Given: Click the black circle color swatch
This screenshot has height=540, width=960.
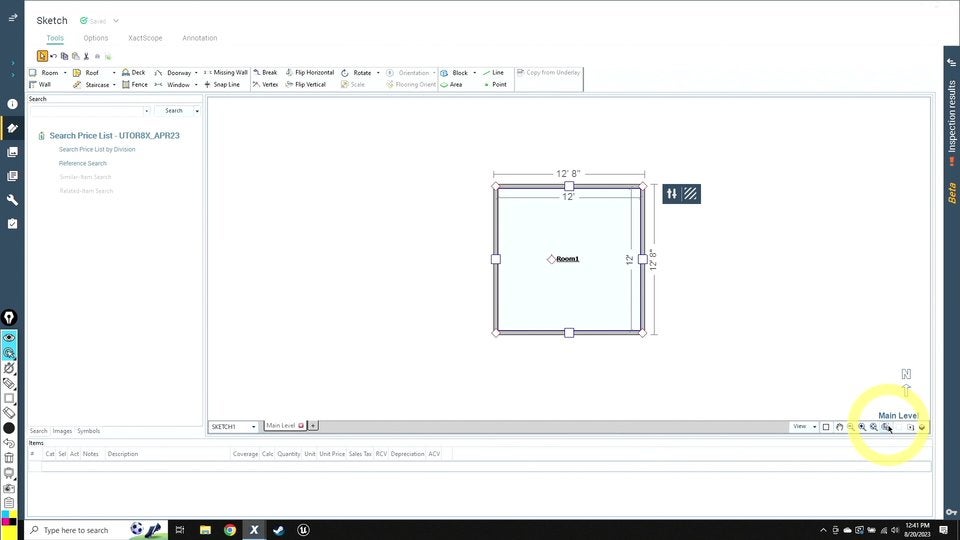Looking at the screenshot, I should [9, 428].
